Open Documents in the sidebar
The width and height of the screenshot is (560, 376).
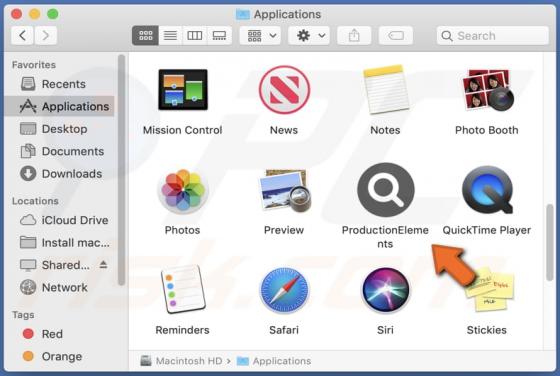point(60,151)
